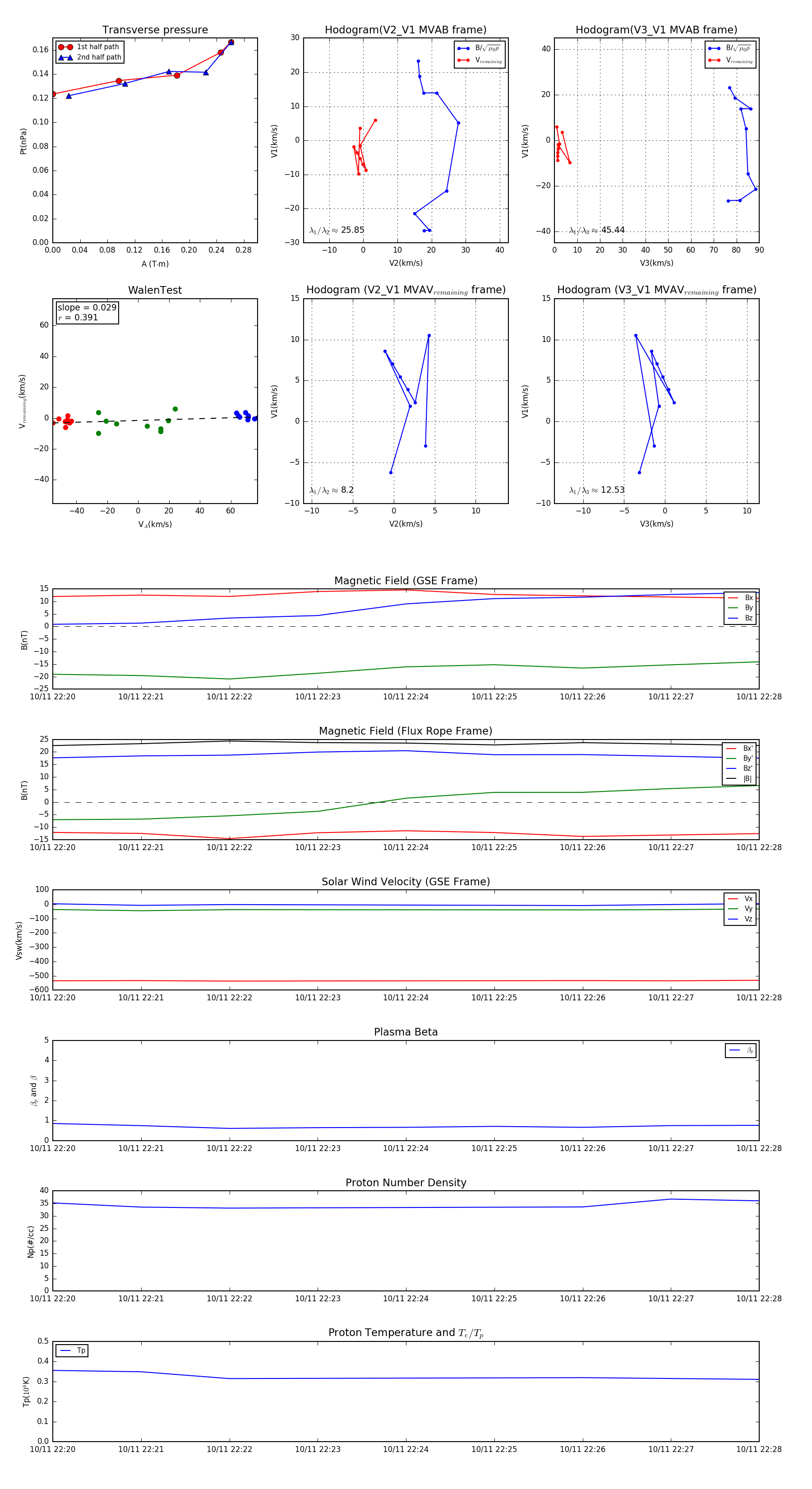Click the "Proton Temperature and Te/Tp" title

tap(406, 1333)
